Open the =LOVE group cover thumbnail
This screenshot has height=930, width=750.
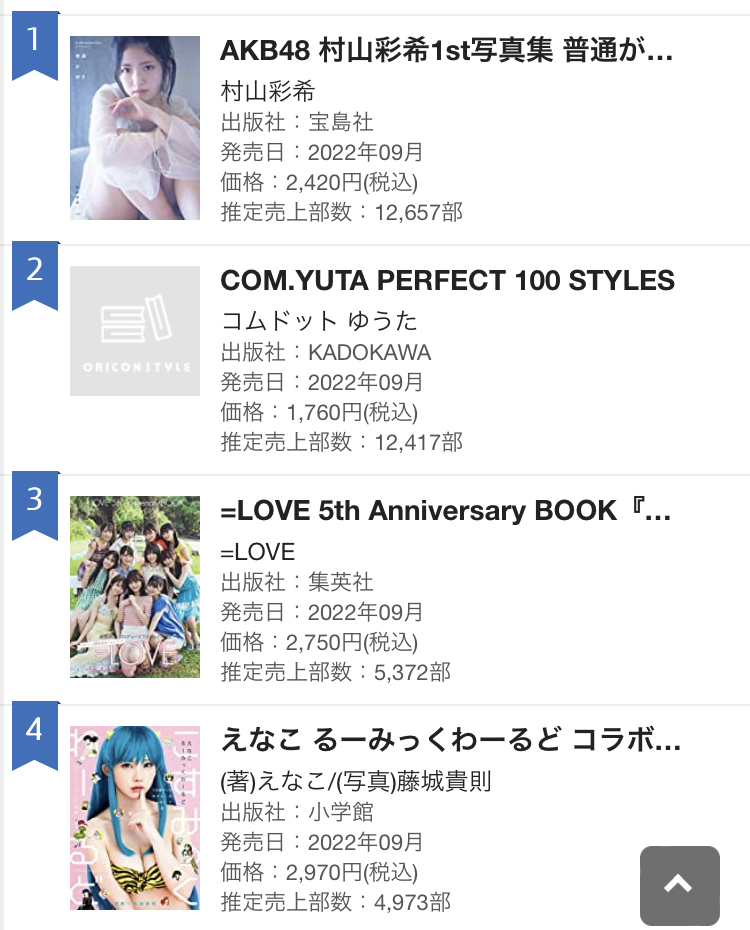coord(135,587)
